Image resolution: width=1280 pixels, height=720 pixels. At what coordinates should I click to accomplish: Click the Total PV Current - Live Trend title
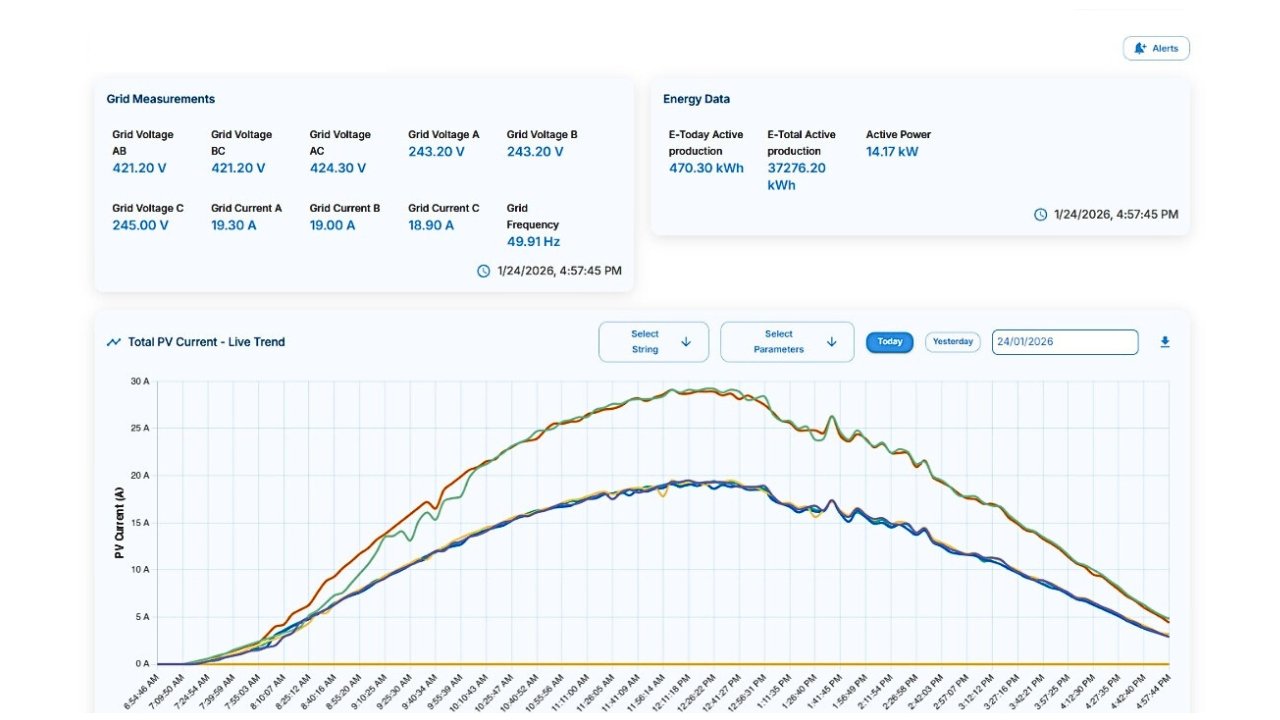coord(206,342)
